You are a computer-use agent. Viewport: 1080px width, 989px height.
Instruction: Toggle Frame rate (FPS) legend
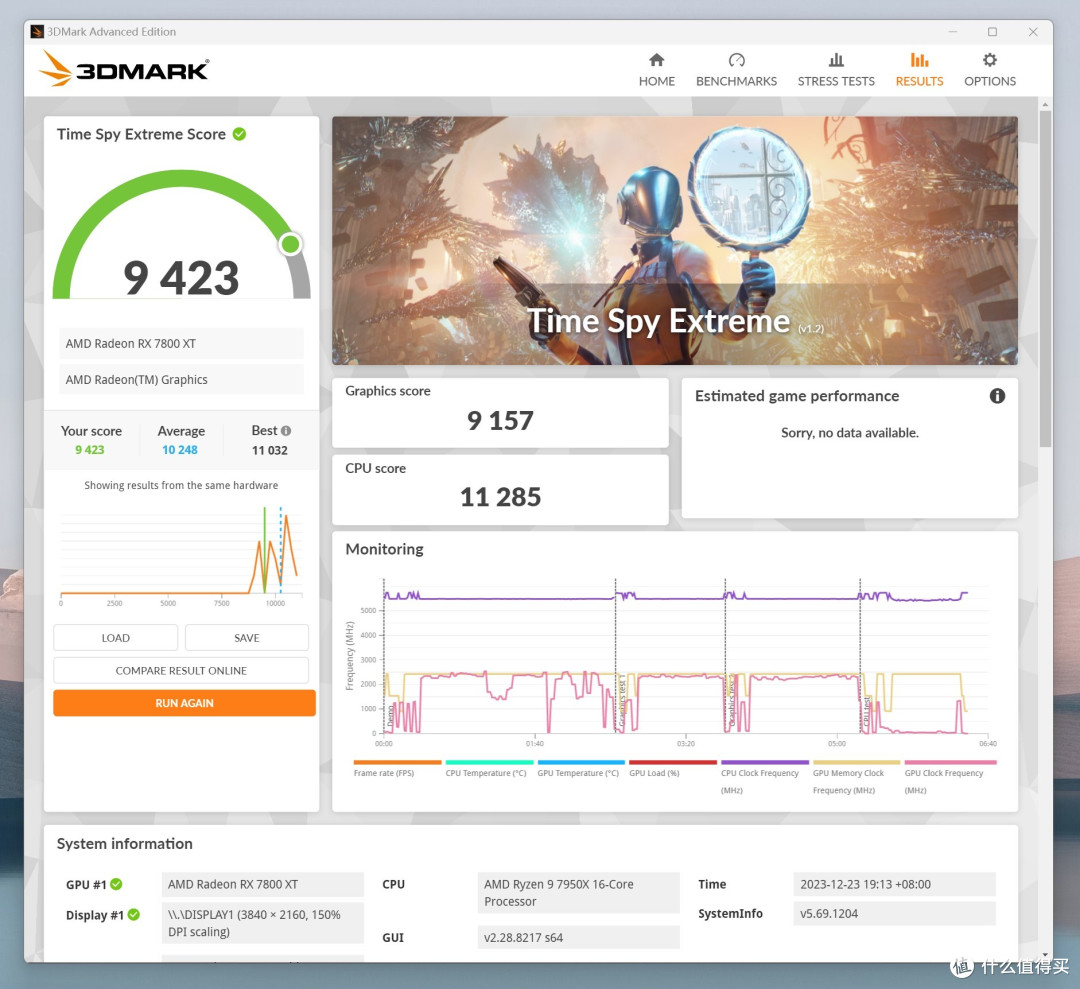tap(397, 769)
